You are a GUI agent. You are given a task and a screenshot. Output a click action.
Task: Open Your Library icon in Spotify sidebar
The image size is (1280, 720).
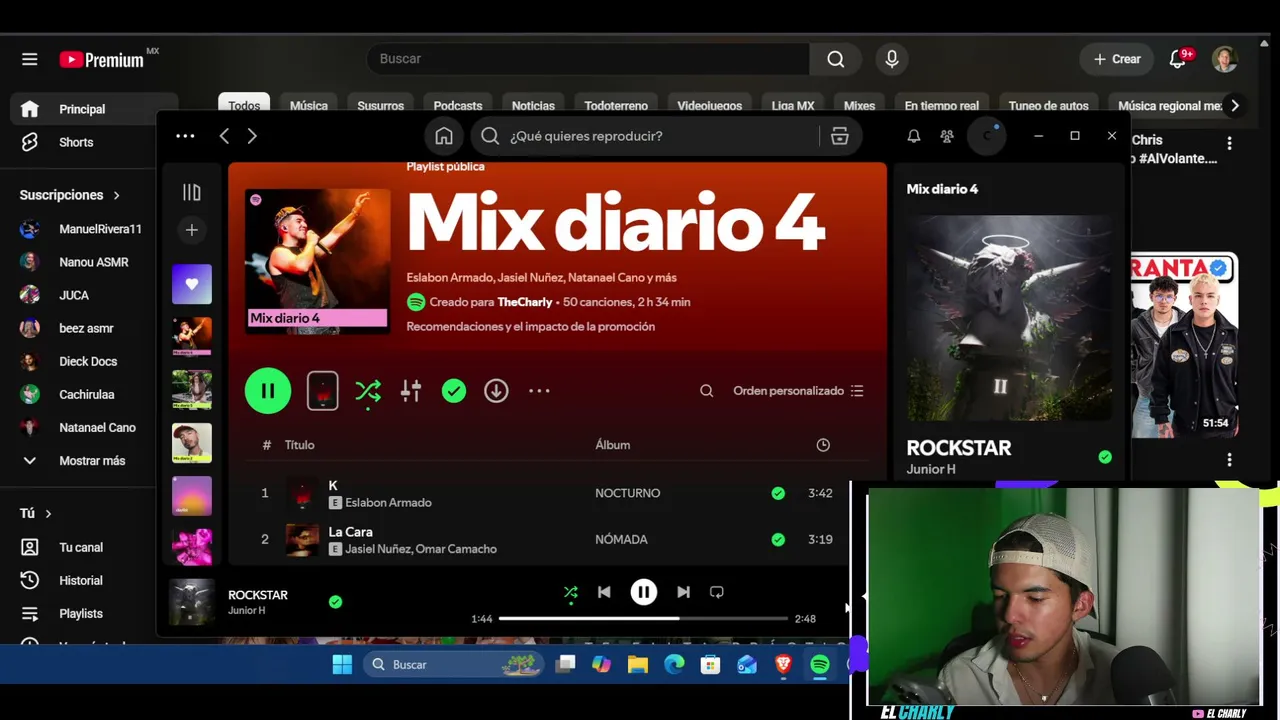point(192,192)
